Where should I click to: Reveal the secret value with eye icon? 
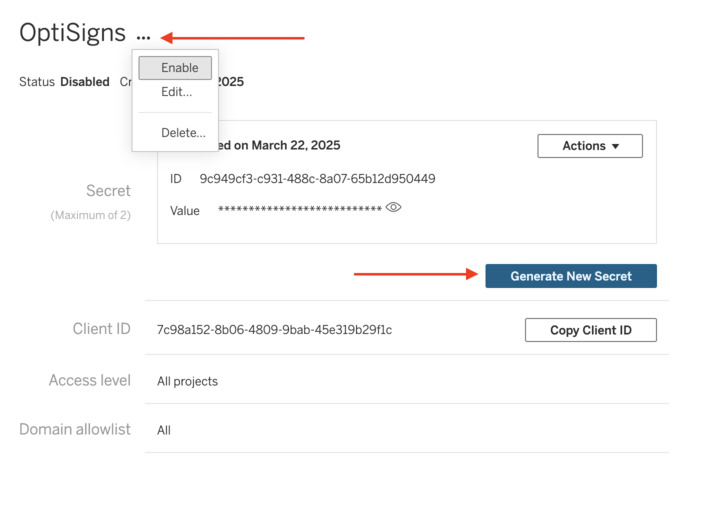click(x=393, y=207)
